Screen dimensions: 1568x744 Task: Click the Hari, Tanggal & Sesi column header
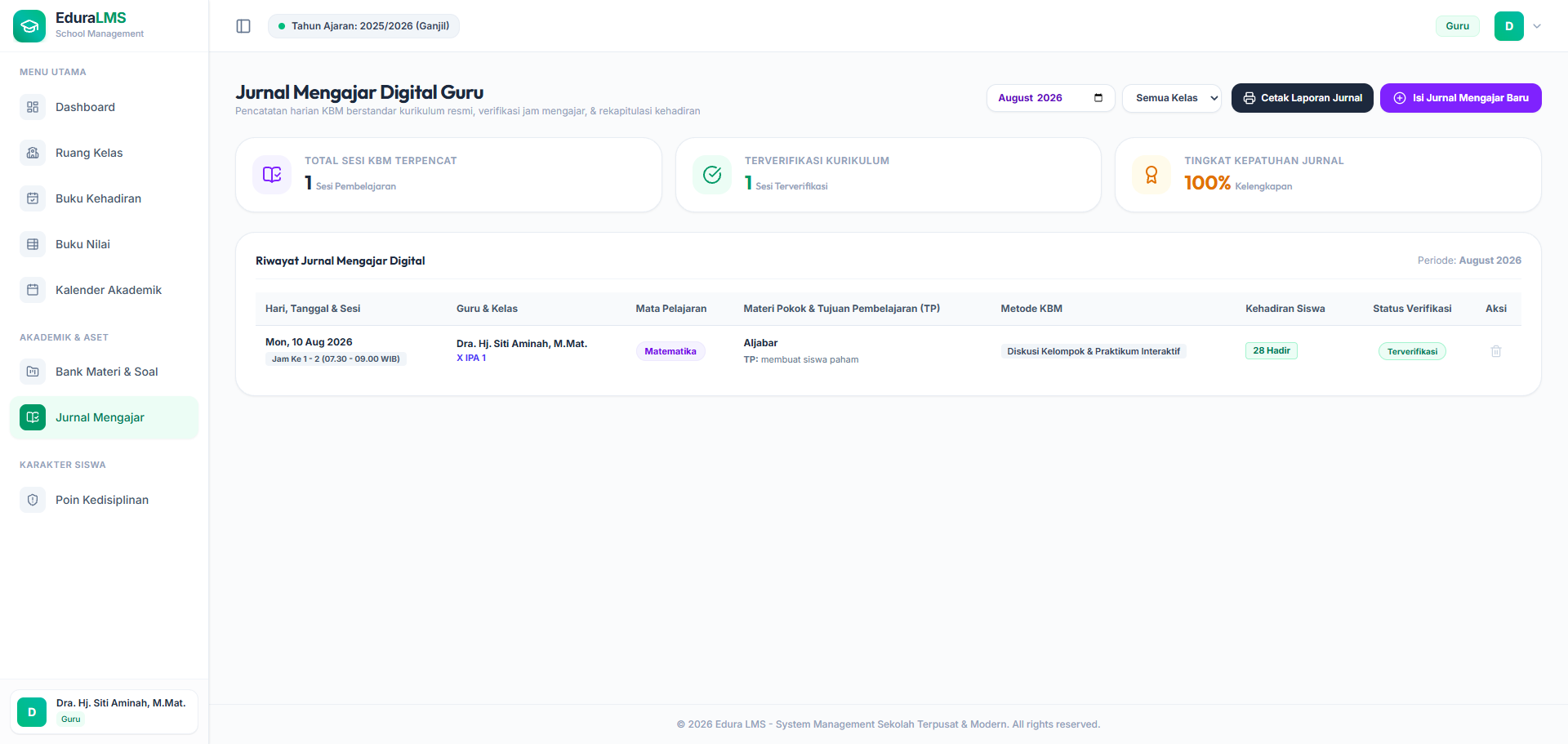[313, 309]
